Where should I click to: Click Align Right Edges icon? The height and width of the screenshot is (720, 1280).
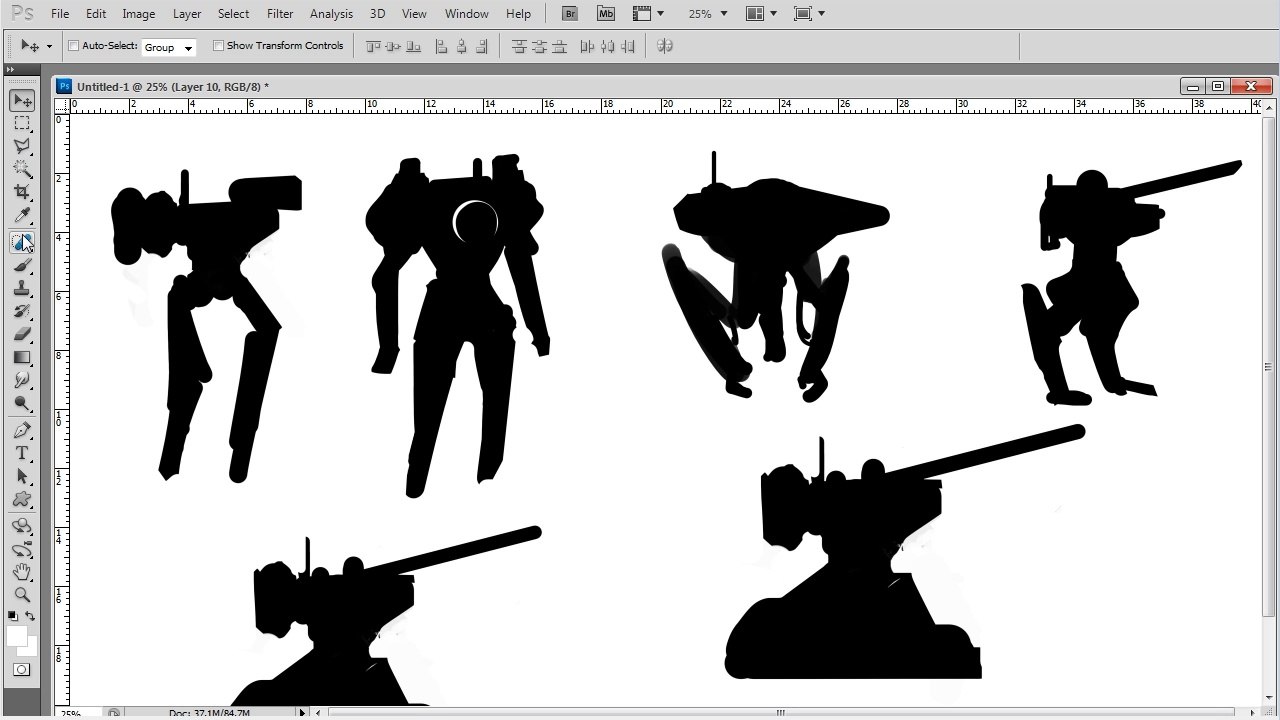pyautogui.click(x=481, y=46)
